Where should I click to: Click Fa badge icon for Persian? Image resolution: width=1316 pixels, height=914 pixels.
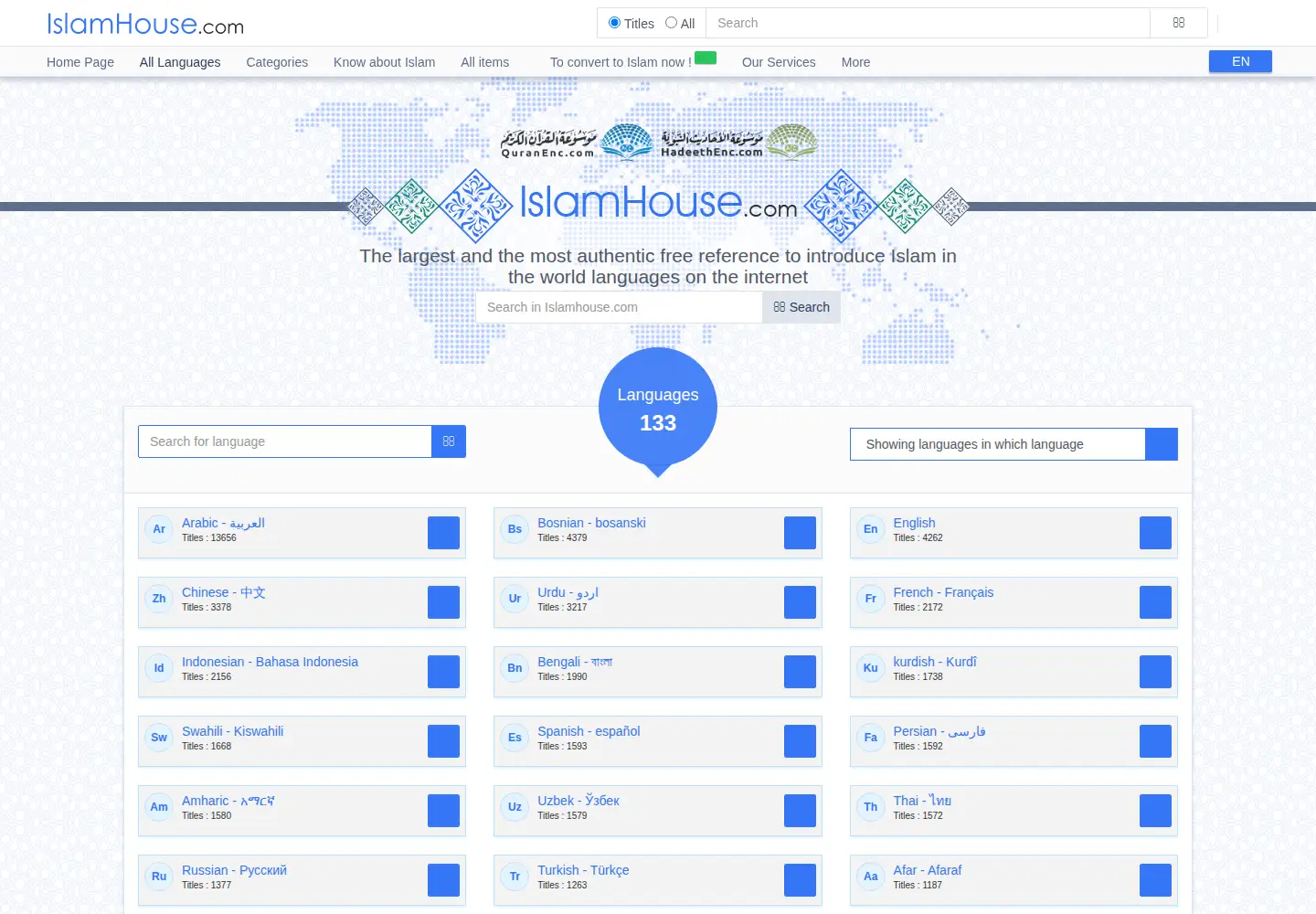pos(870,738)
